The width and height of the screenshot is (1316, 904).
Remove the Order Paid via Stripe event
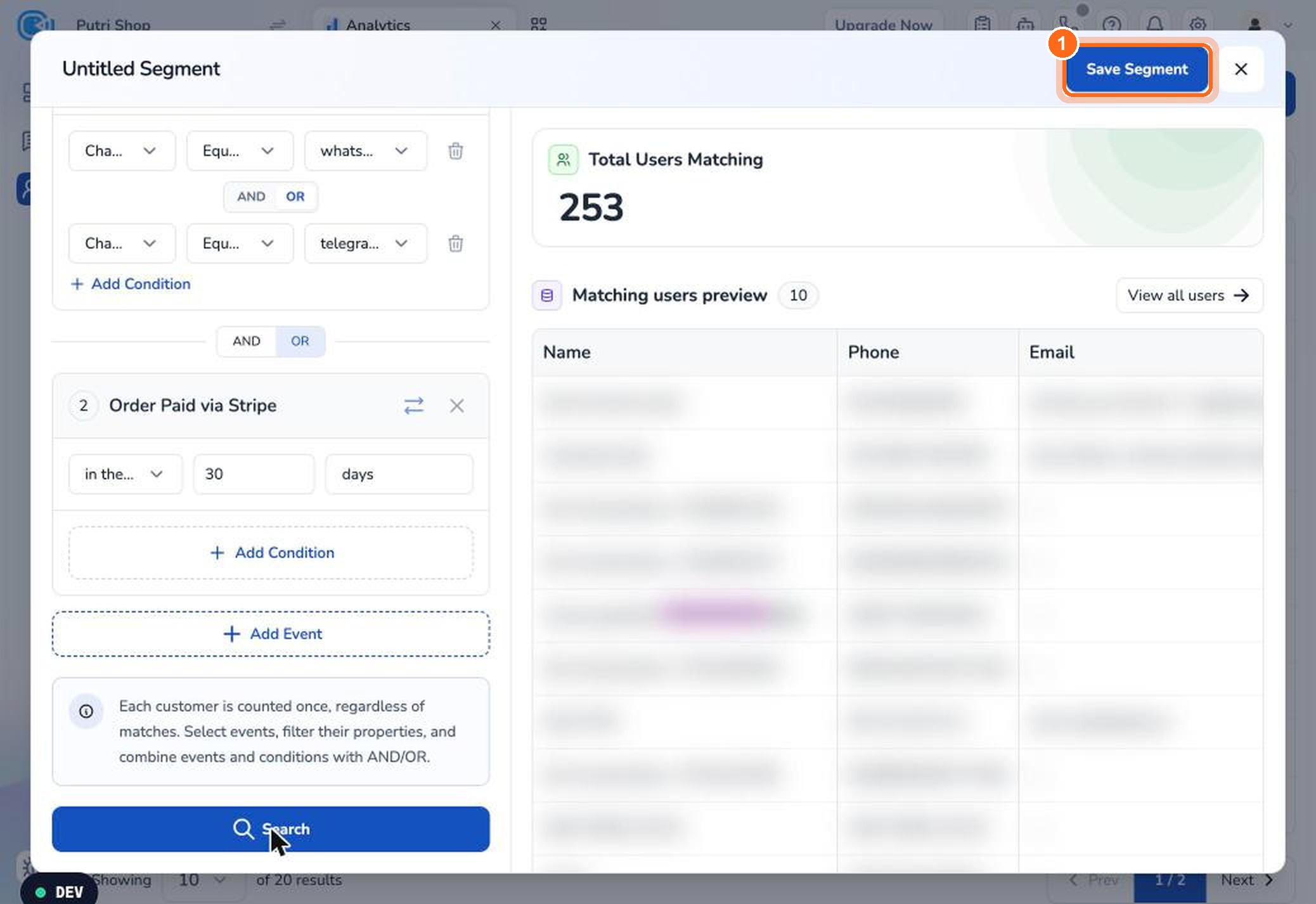click(457, 406)
